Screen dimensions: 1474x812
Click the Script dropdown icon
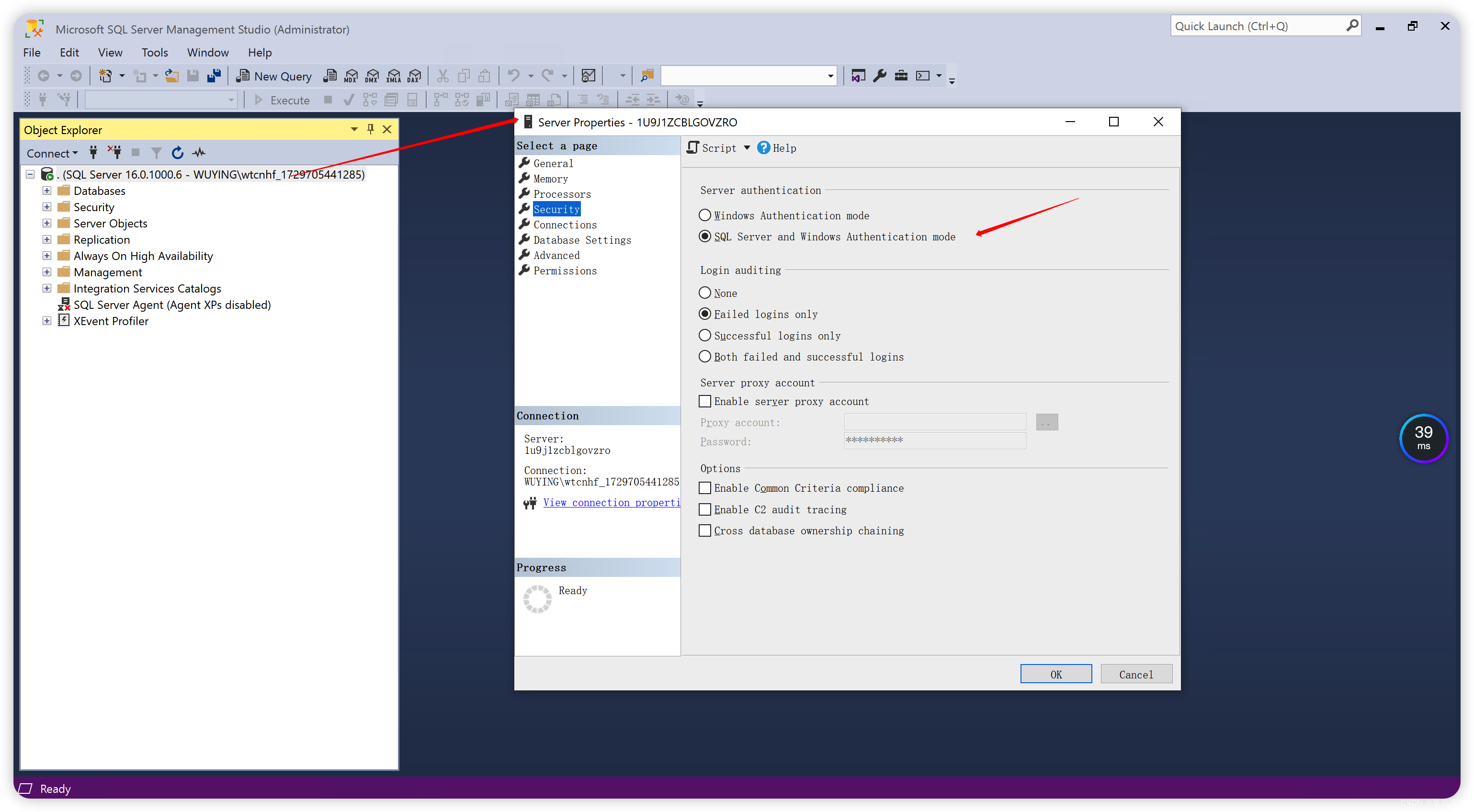750,148
